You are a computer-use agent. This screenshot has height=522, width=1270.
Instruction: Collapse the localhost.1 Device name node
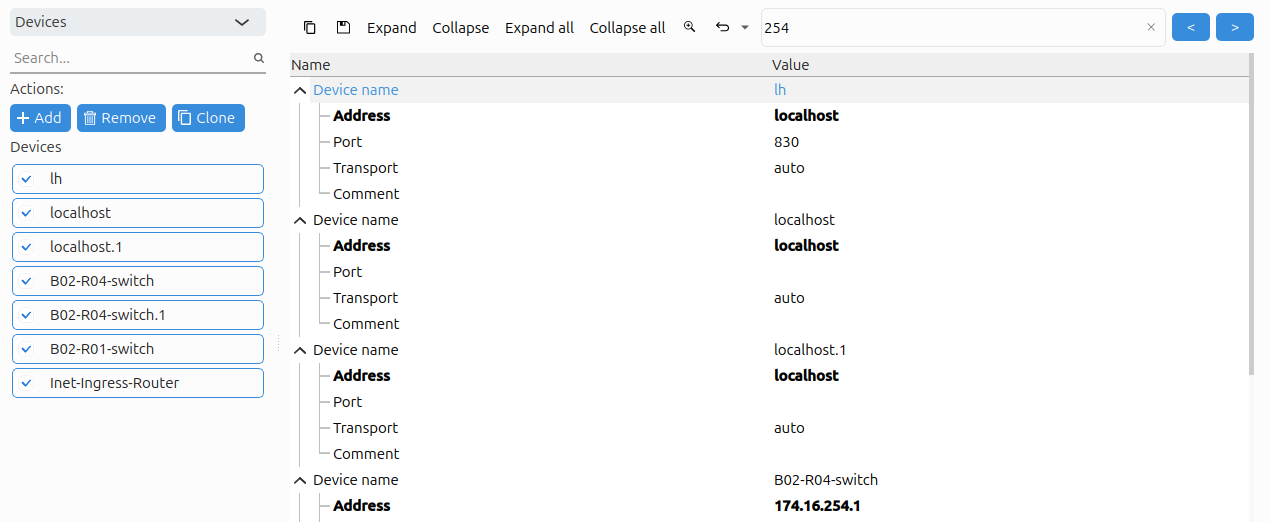point(300,350)
